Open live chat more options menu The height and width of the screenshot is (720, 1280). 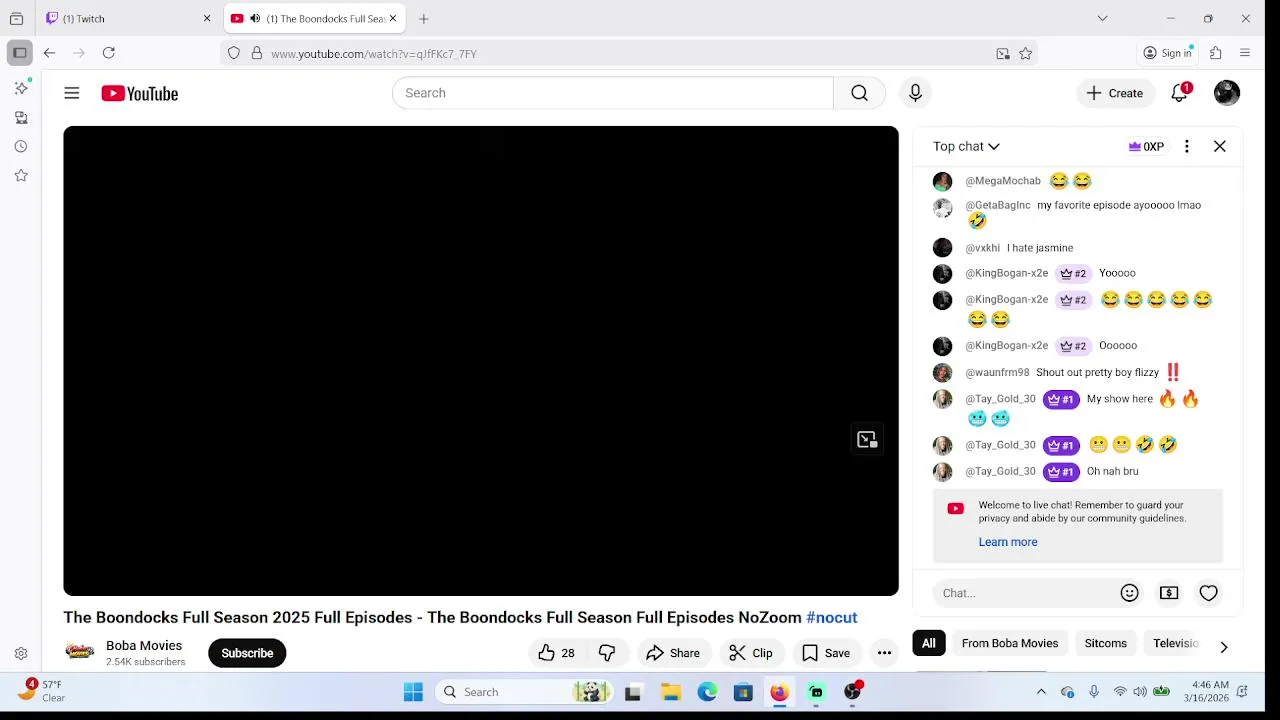1187,146
